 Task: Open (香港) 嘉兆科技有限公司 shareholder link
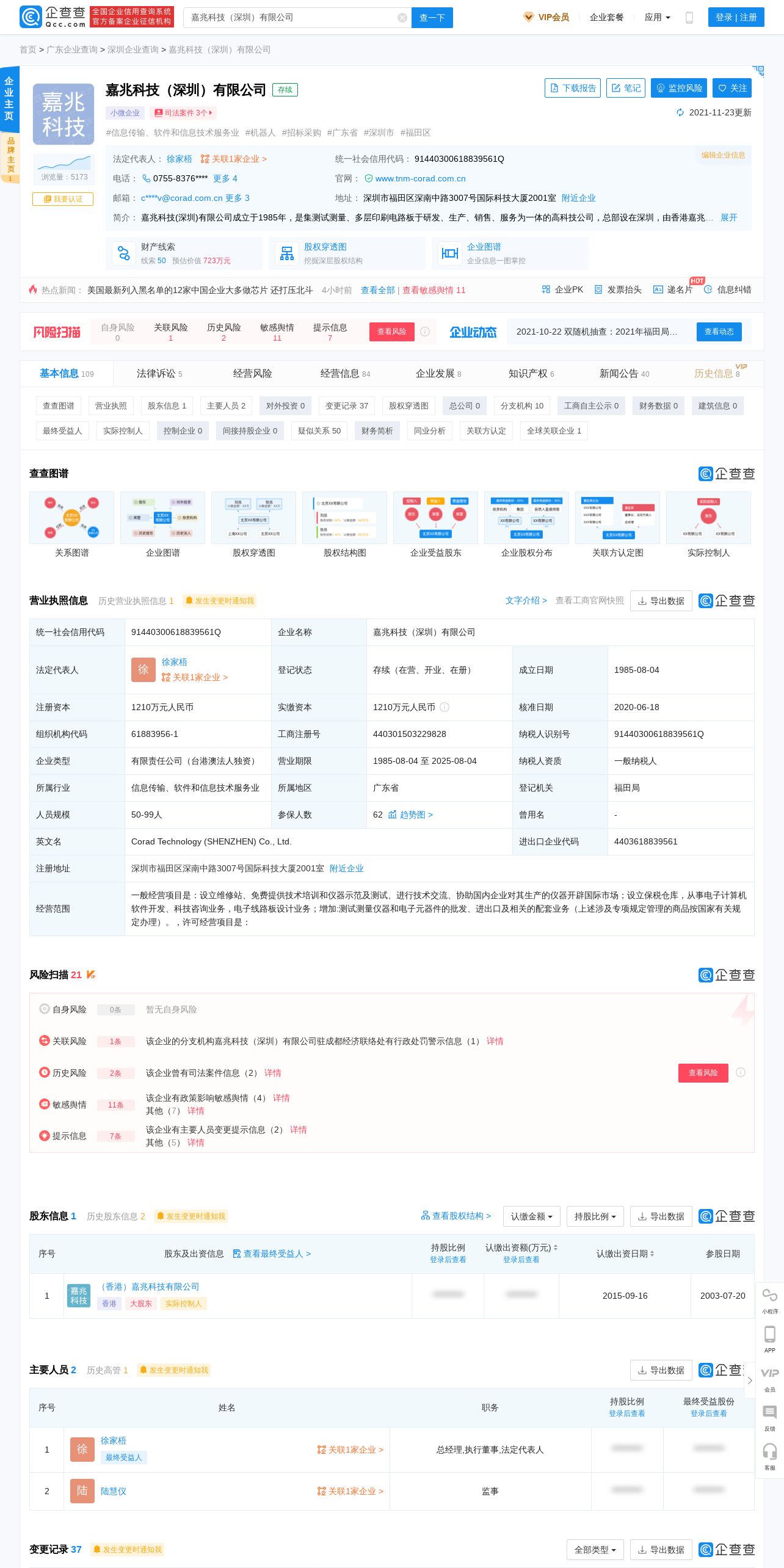tap(149, 1287)
